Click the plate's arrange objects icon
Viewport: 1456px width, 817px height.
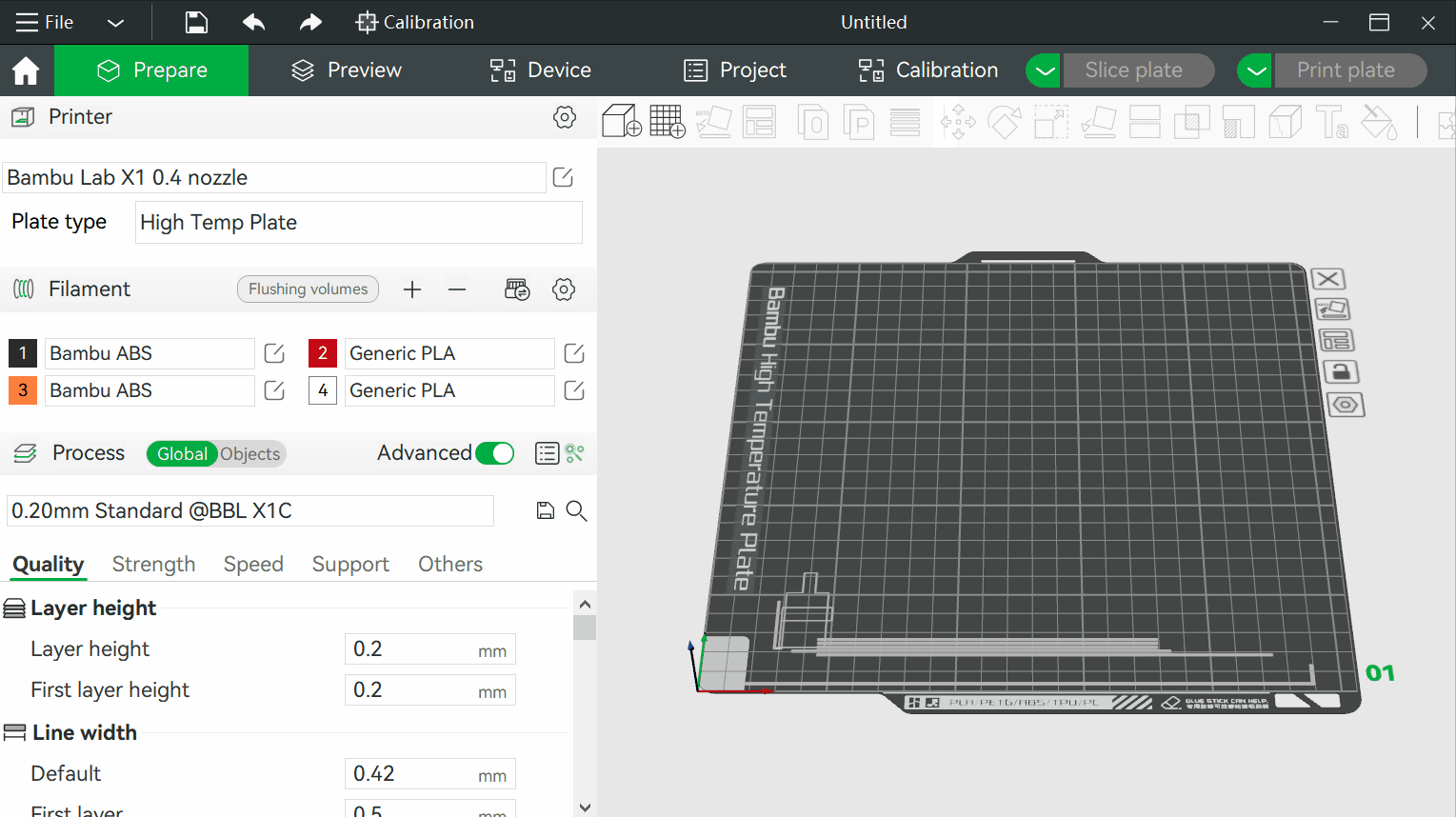click(x=1336, y=341)
